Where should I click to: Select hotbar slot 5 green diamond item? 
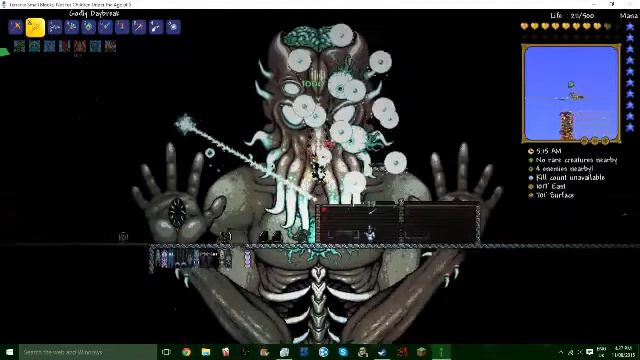88,27
